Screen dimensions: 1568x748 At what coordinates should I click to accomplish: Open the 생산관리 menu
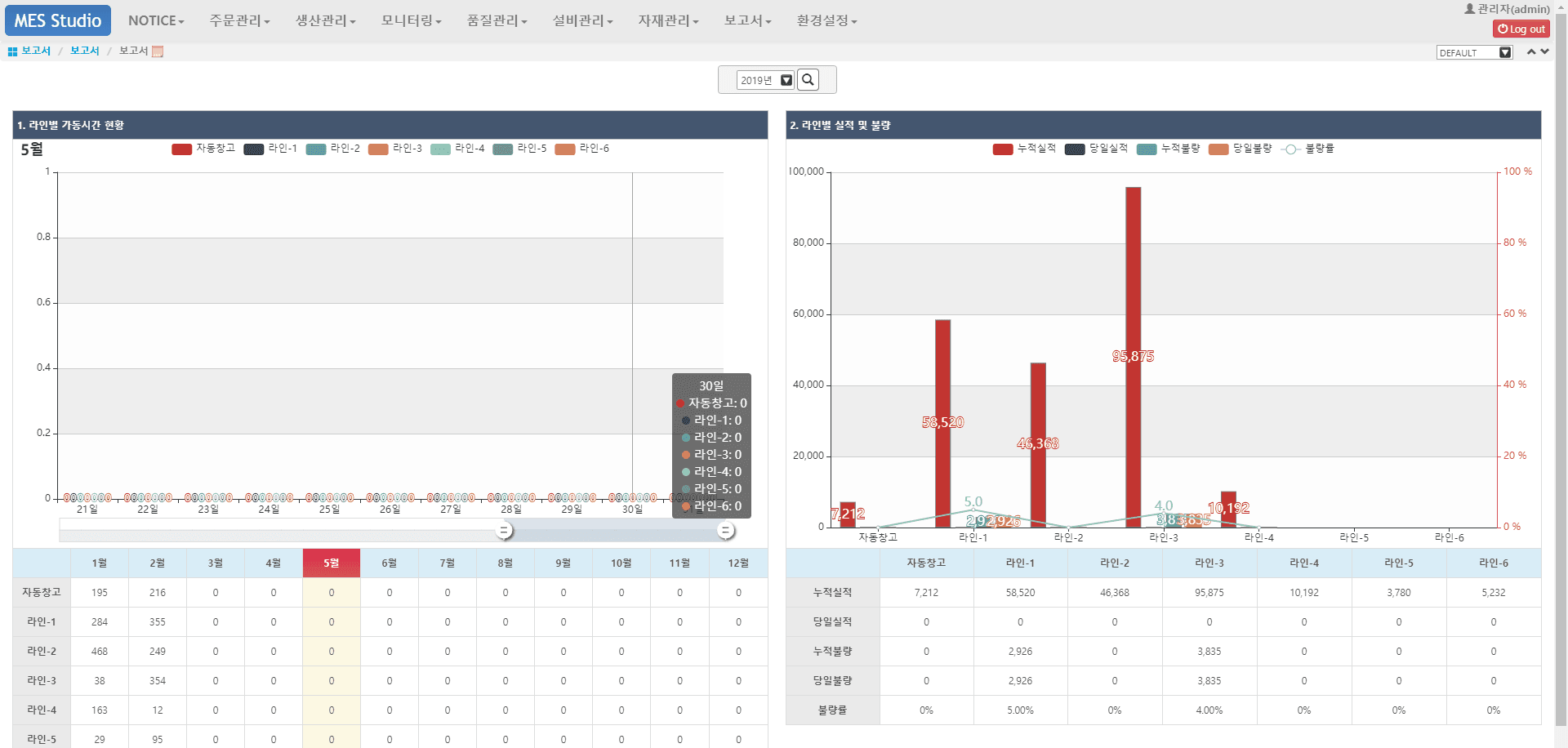324,20
